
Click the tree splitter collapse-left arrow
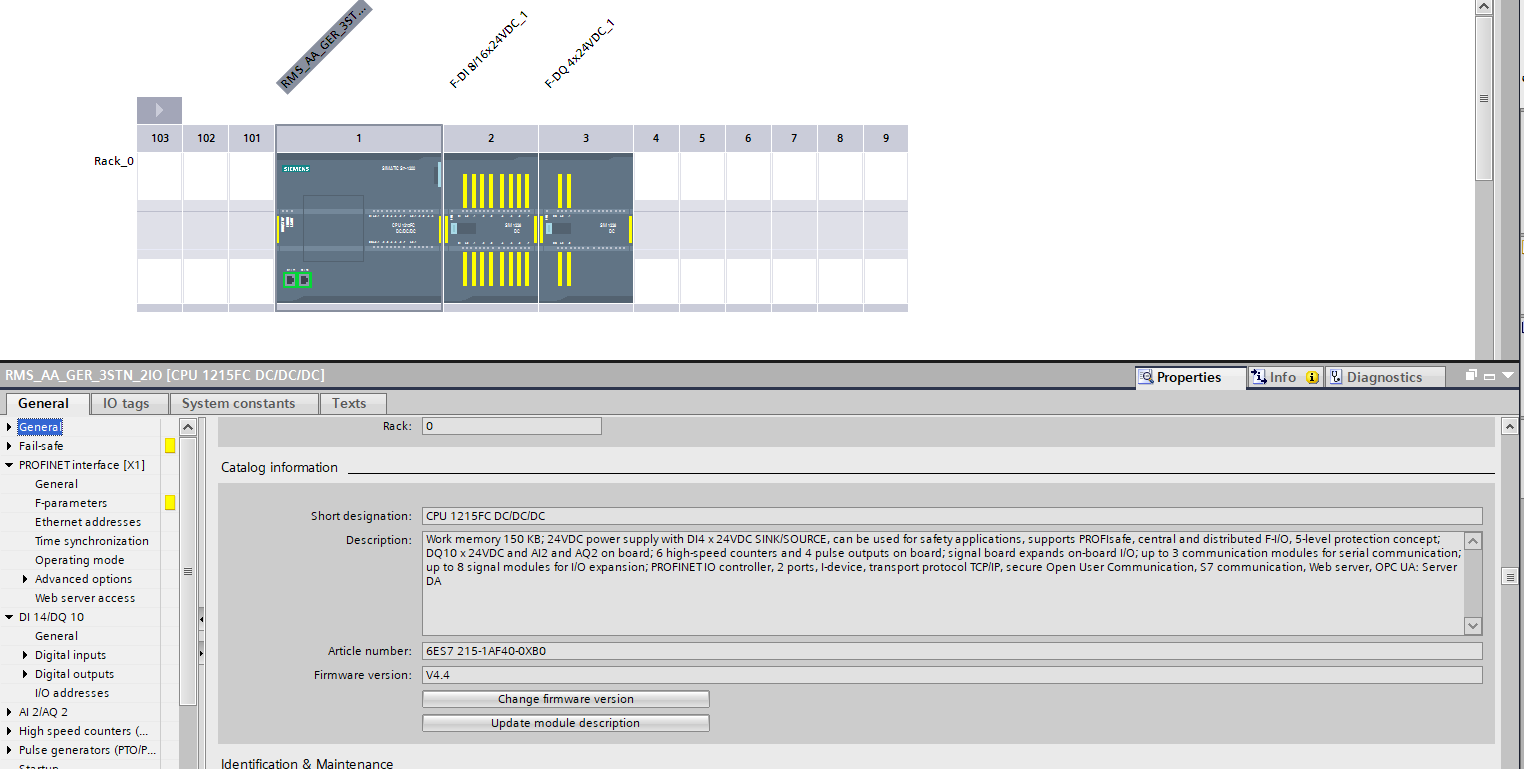[201, 620]
